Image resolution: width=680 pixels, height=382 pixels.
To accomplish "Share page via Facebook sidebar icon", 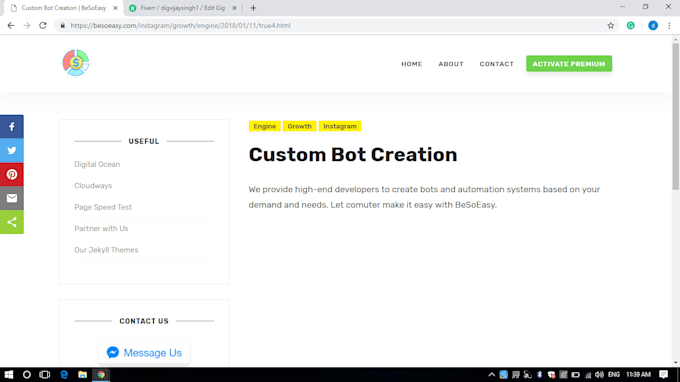I will coord(12,127).
